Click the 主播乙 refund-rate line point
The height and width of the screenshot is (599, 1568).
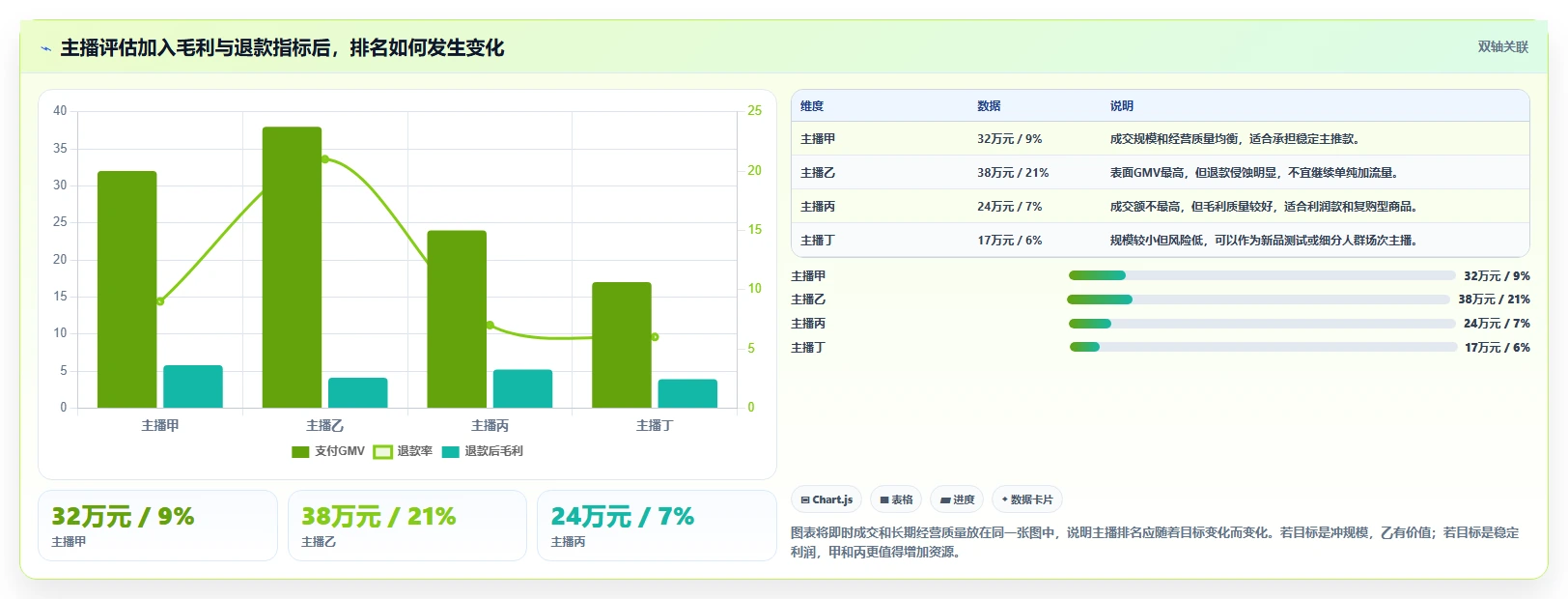325,159
